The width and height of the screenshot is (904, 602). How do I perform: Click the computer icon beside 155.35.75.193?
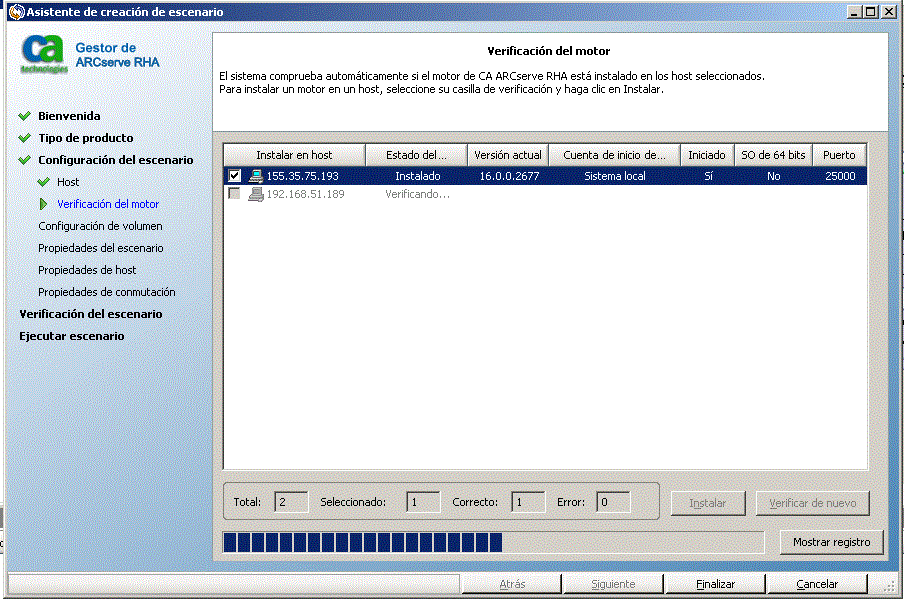tap(256, 176)
